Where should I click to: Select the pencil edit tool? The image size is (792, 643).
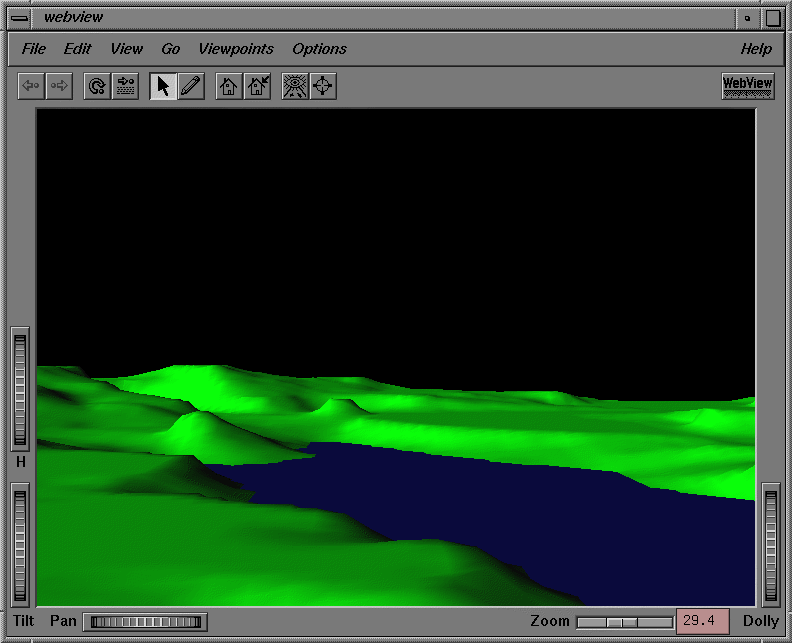tap(191, 86)
